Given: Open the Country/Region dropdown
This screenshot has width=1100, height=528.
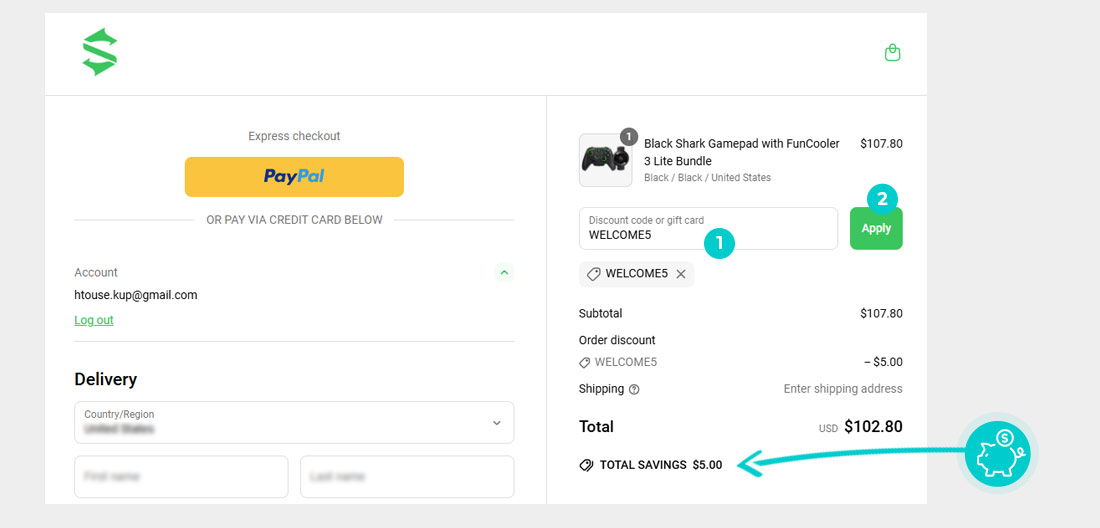Looking at the screenshot, I should pos(294,422).
